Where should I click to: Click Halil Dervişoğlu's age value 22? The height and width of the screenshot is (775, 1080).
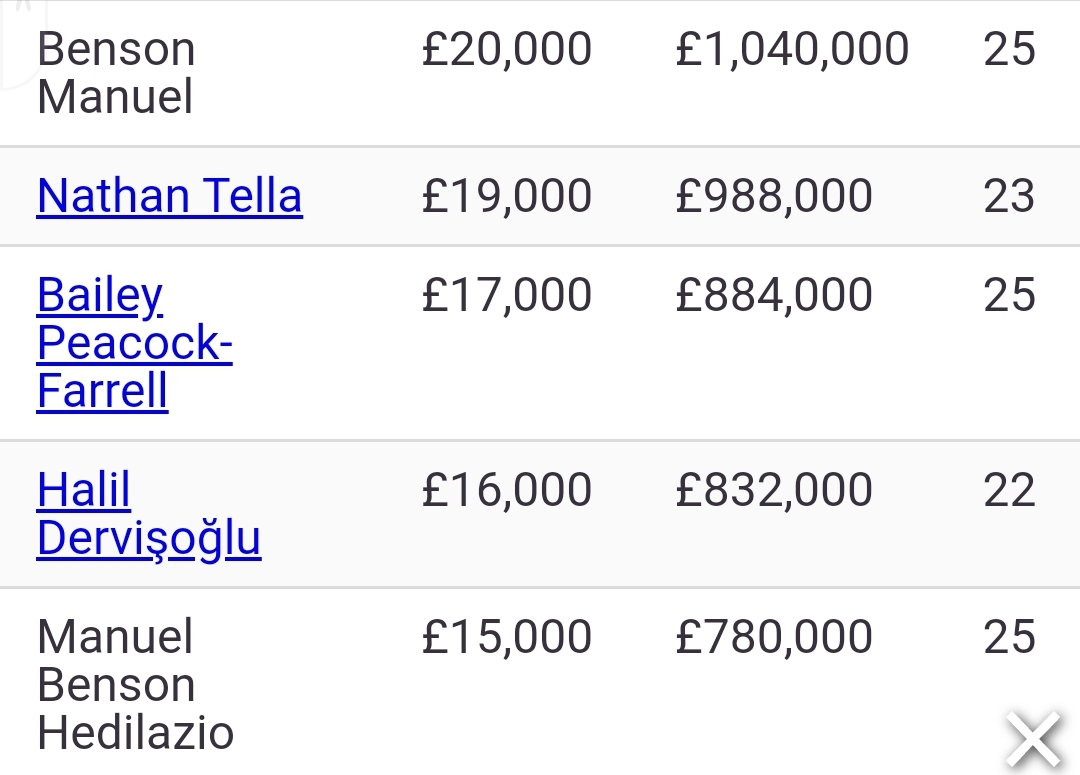pyautogui.click(x=1009, y=490)
